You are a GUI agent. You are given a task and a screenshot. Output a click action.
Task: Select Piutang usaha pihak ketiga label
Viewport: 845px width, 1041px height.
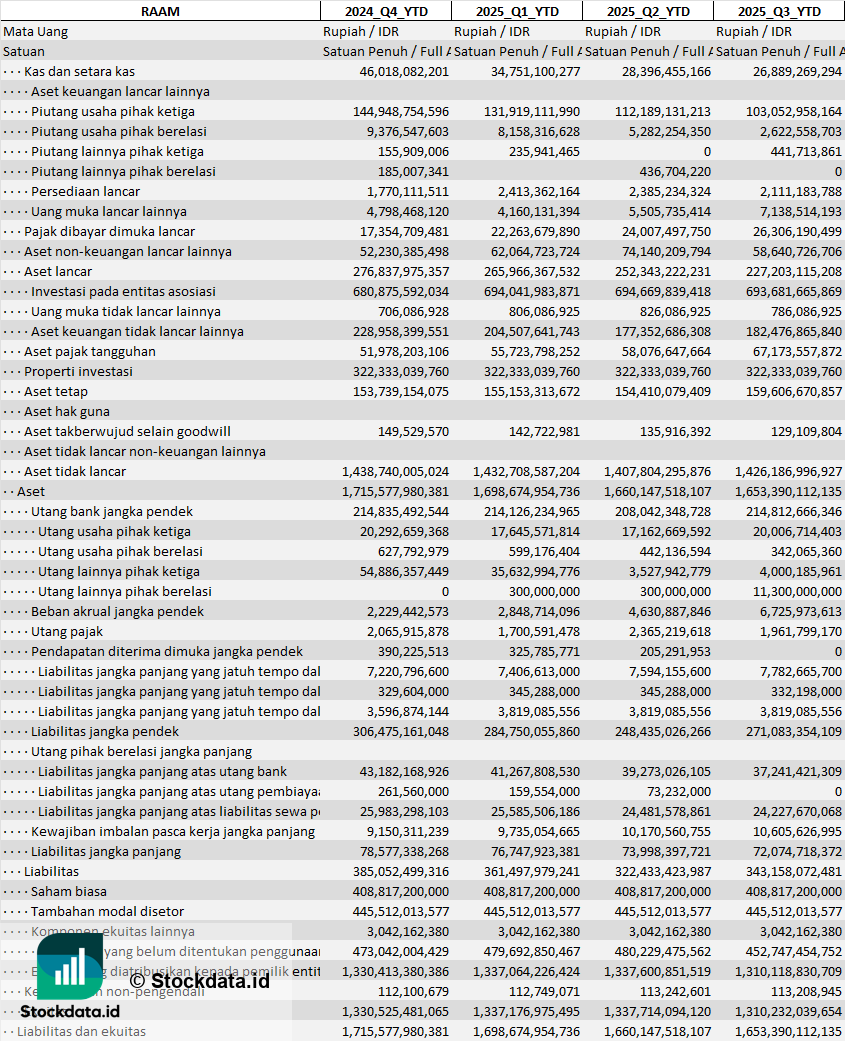tap(113, 112)
